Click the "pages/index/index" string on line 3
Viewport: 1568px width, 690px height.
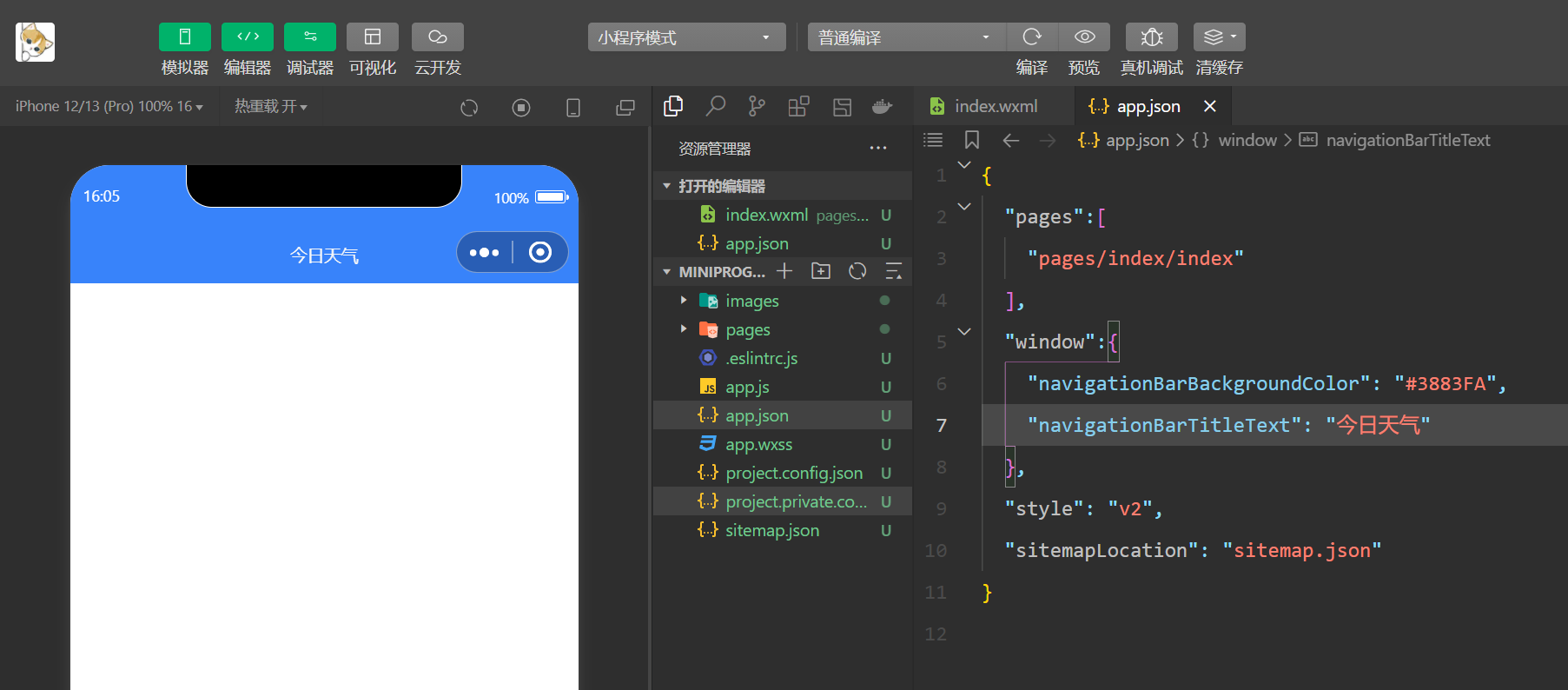point(1135,258)
